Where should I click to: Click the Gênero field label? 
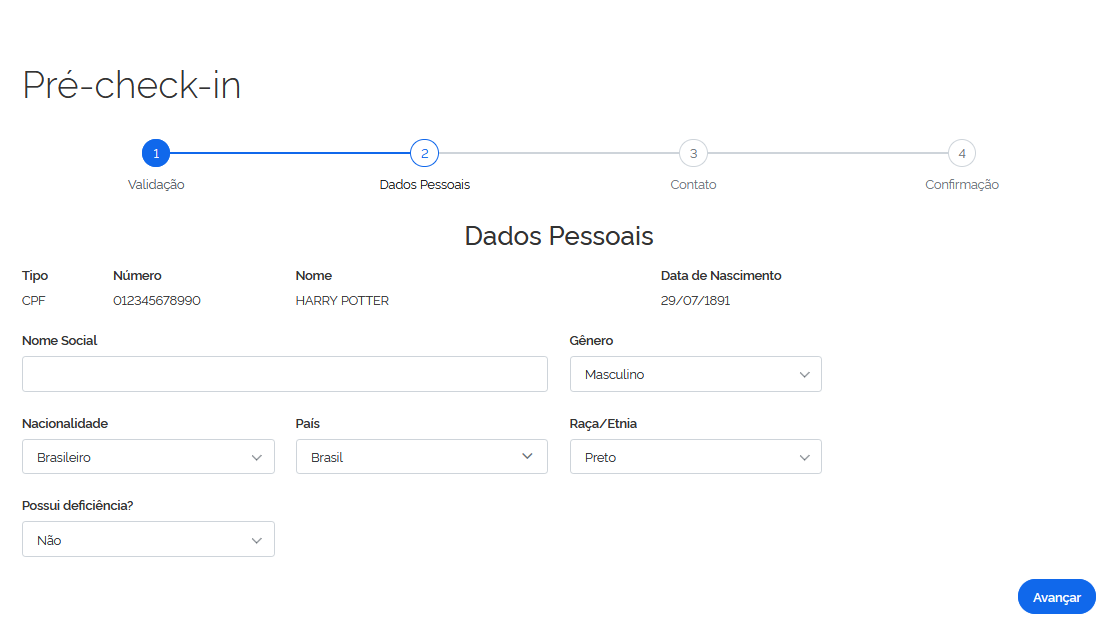(592, 340)
